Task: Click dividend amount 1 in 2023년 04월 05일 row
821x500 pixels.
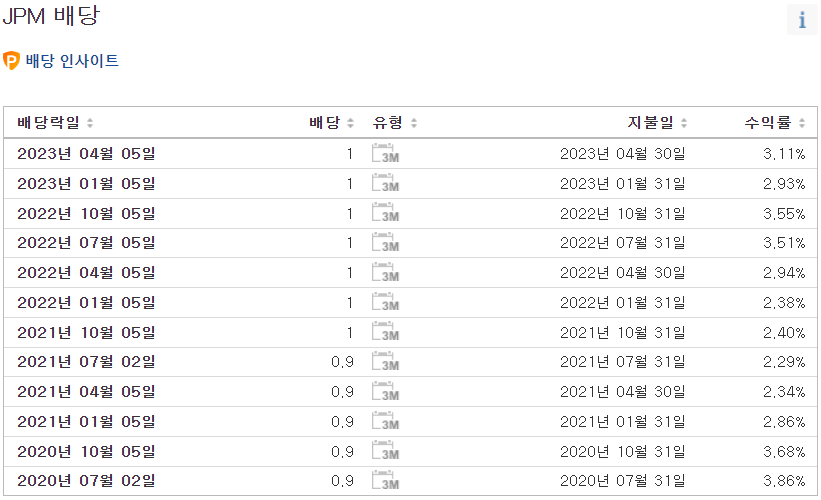Action: pos(349,153)
